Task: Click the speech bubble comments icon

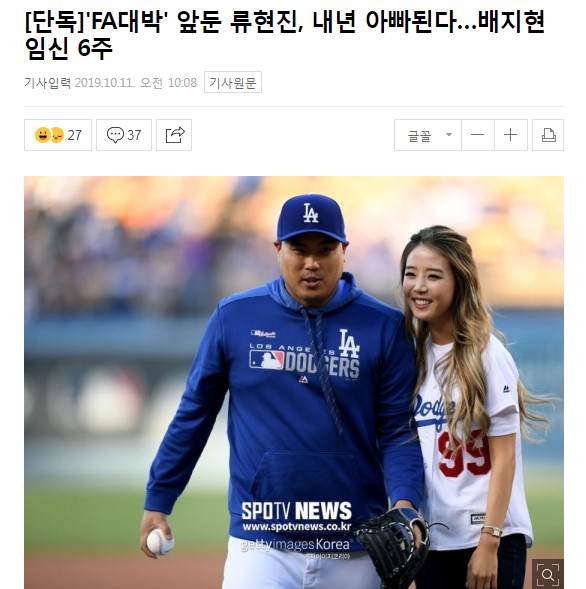Action: pyautogui.click(x=115, y=135)
